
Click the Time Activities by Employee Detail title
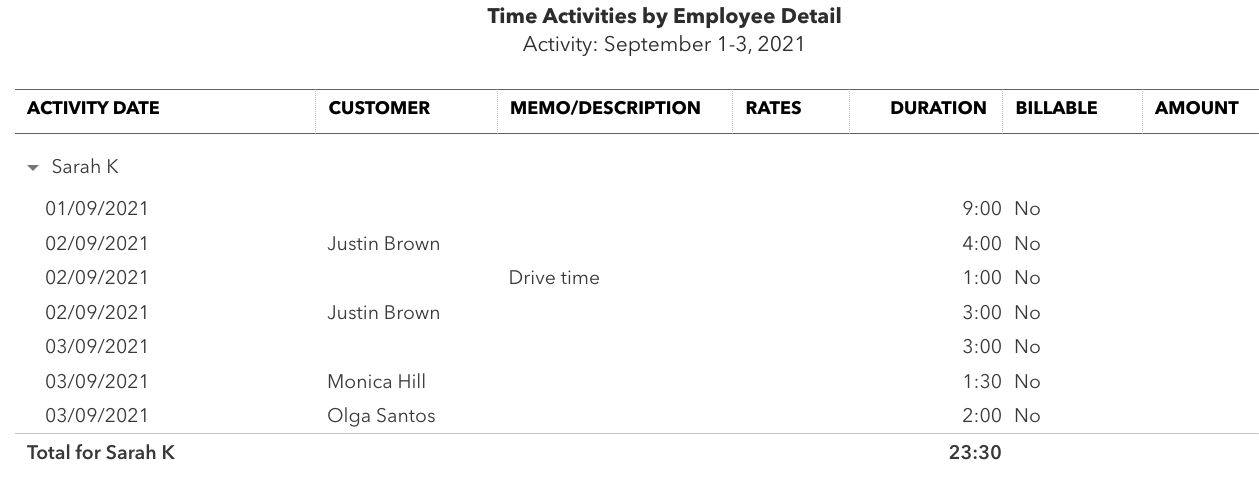pos(664,16)
